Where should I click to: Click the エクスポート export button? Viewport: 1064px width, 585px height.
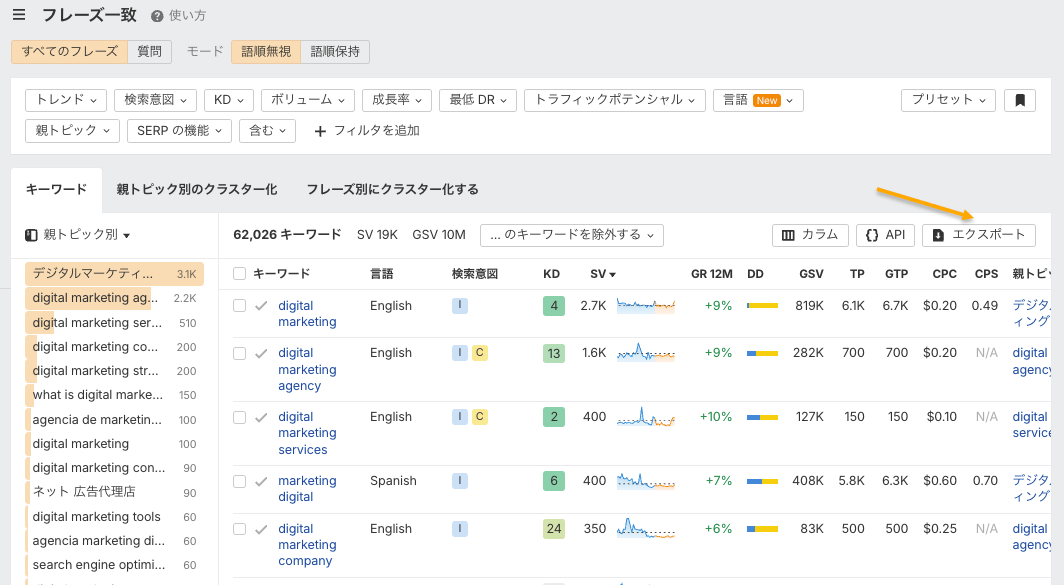tap(979, 235)
